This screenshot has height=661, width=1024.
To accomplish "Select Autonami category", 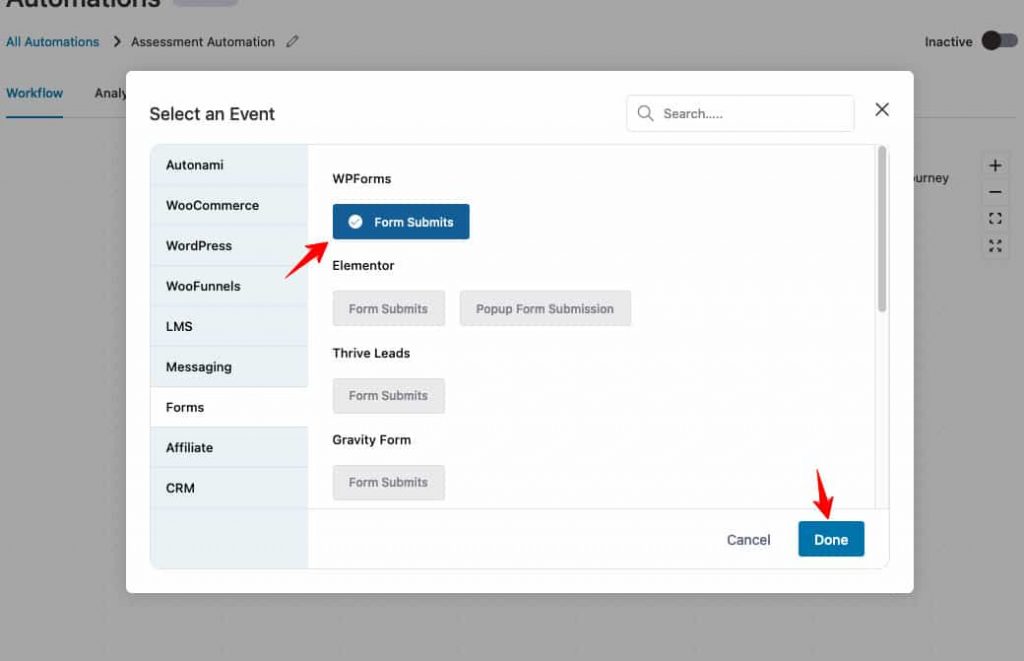I will [x=229, y=165].
